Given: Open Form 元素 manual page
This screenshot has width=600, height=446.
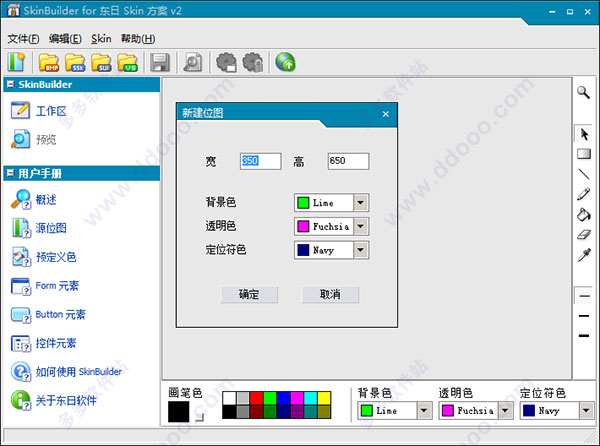Looking at the screenshot, I should (45, 286).
